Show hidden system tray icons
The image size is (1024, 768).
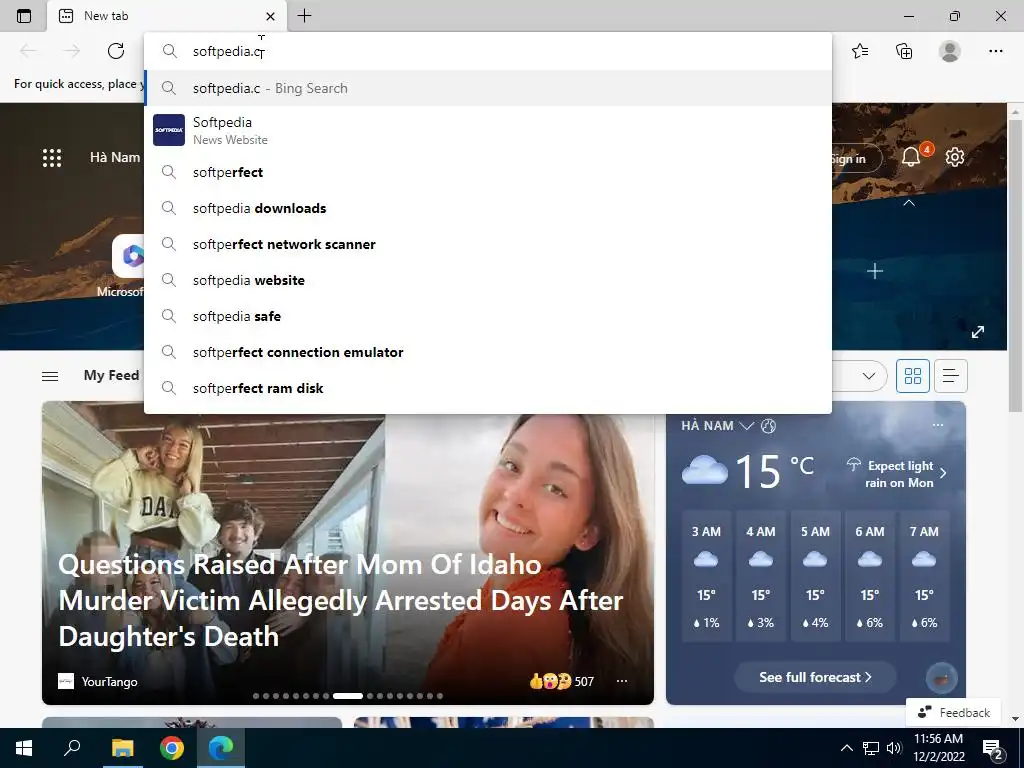tap(846, 748)
